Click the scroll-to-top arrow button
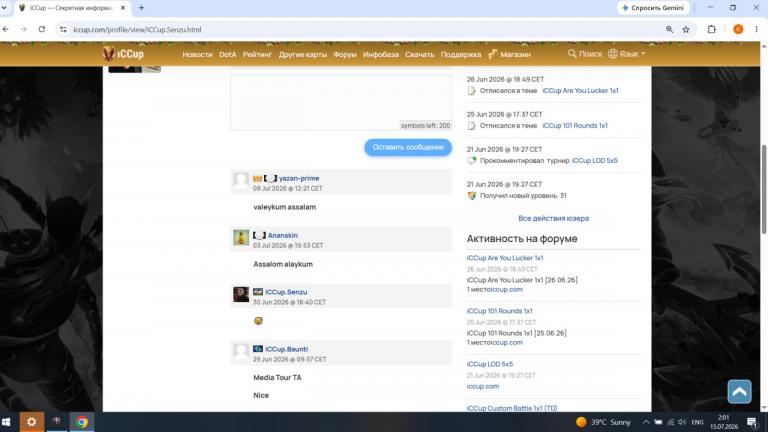 click(739, 392)
